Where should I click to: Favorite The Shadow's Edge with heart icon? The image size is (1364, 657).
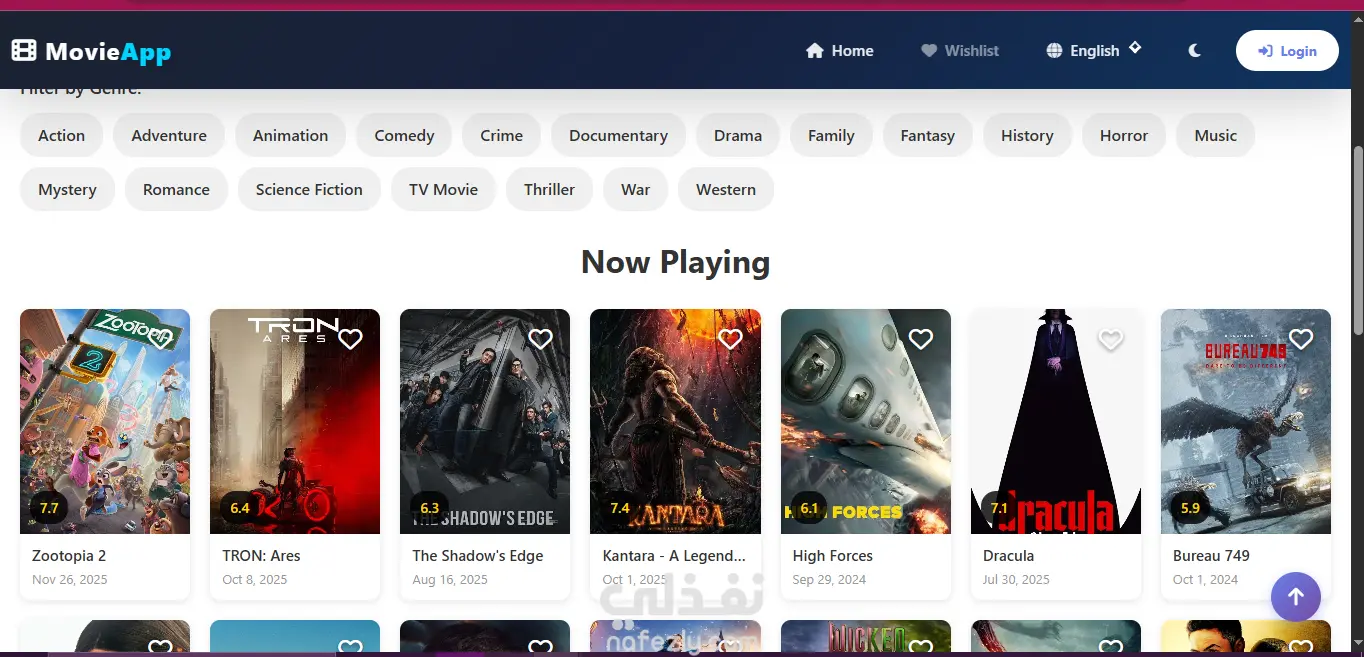(540, 339)
